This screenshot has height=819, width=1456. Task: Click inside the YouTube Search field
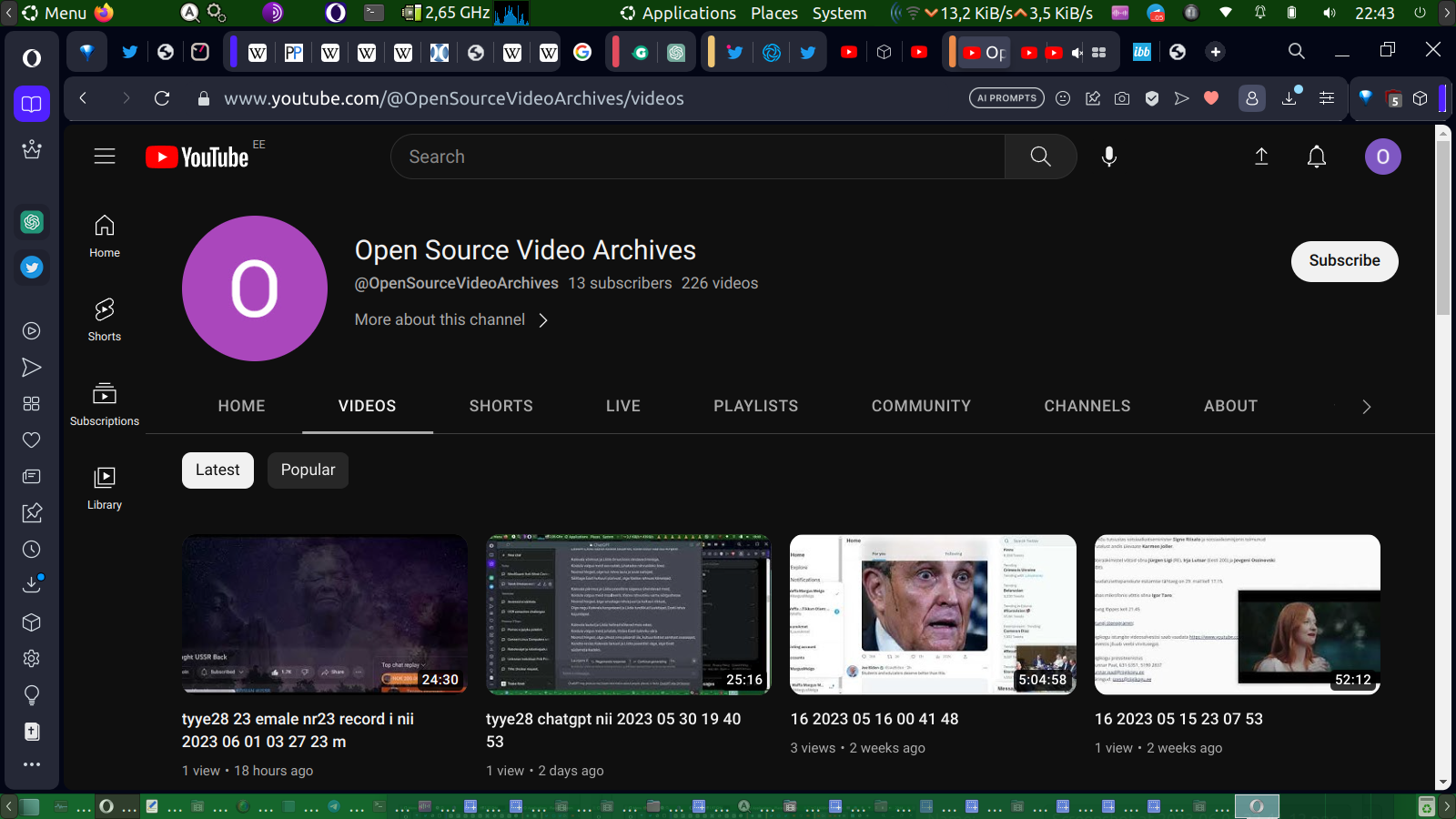point(696,157)
